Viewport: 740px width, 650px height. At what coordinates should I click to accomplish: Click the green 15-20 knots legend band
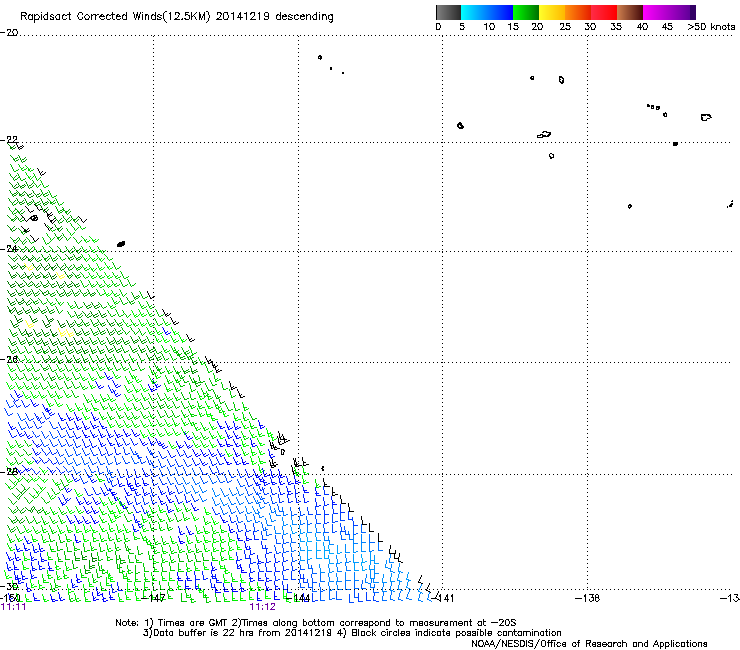(x=526, y=12)
